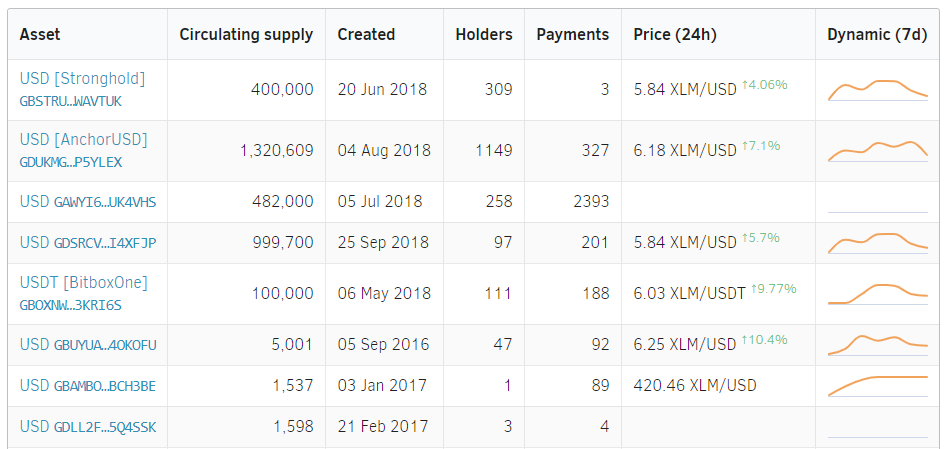Click the 420.46 XLM/USD price cell
Viewport: 949px width, 449px height.
click(x=695, y=386)
